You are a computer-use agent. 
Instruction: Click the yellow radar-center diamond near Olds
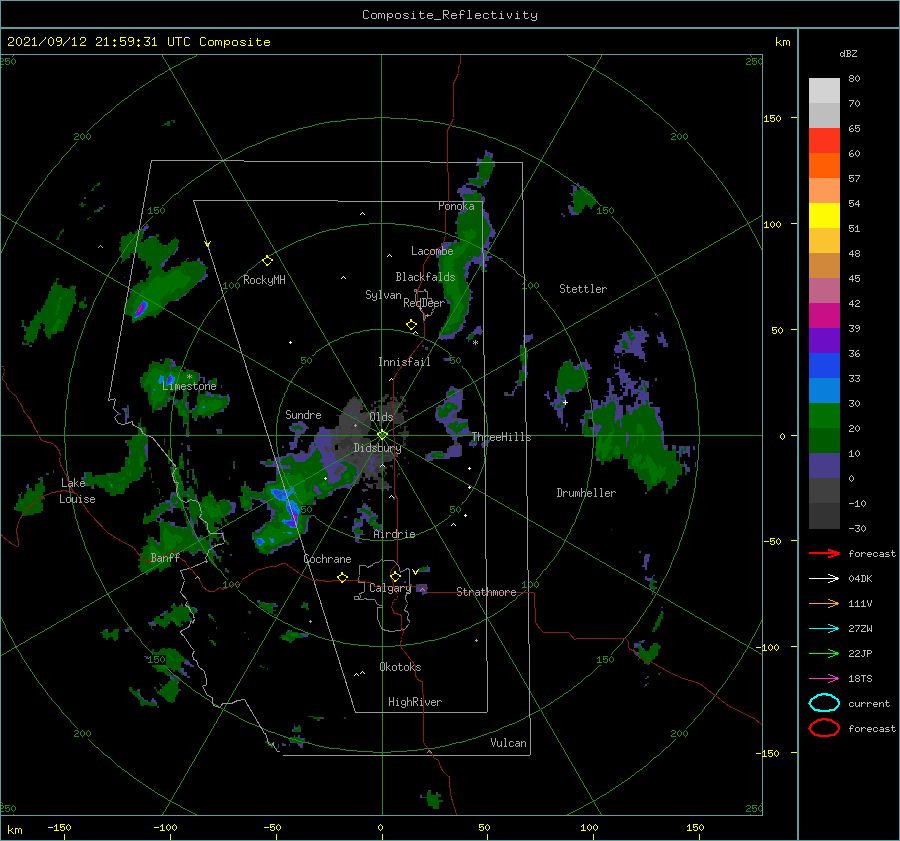click(382, 435)
